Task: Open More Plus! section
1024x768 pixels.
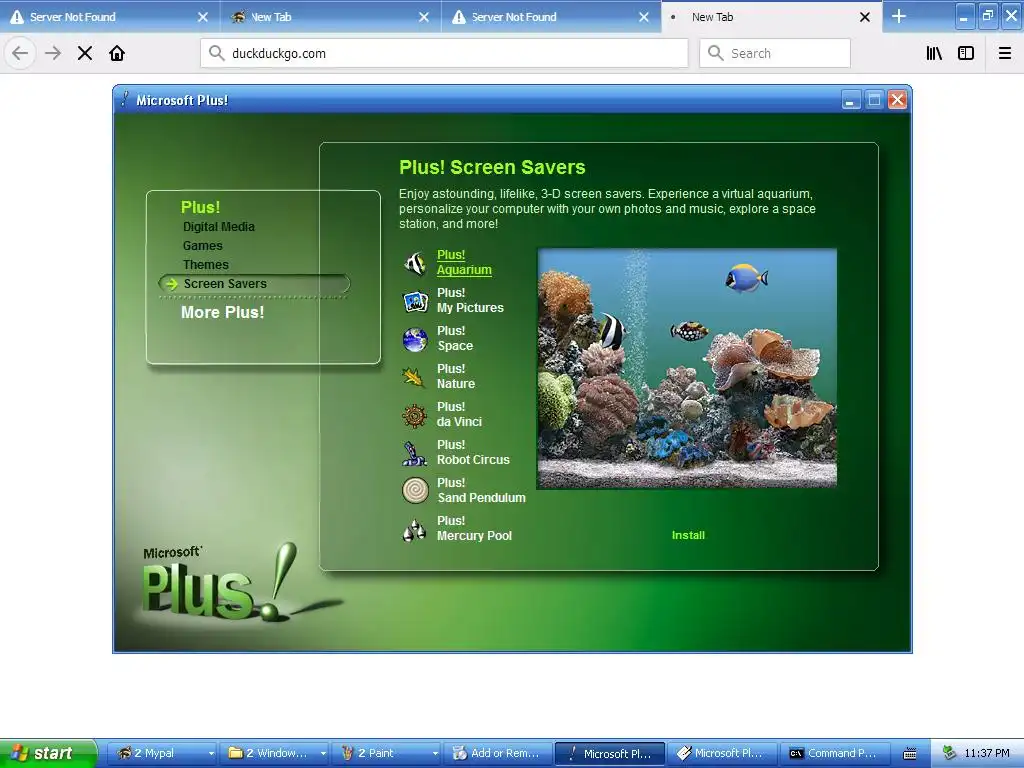Action: point(223,312)
